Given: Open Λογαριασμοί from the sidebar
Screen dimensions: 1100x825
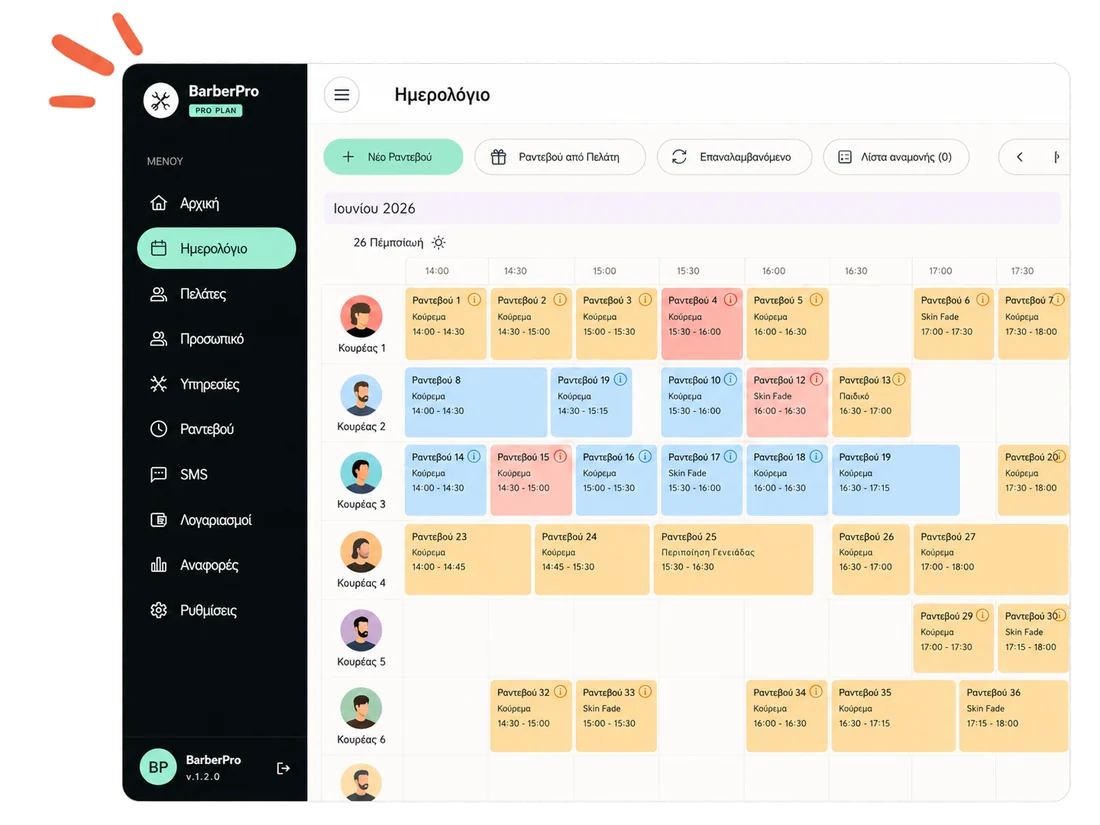Looking at the screenshot, I should pyautogui.click(x=216, y=520).
